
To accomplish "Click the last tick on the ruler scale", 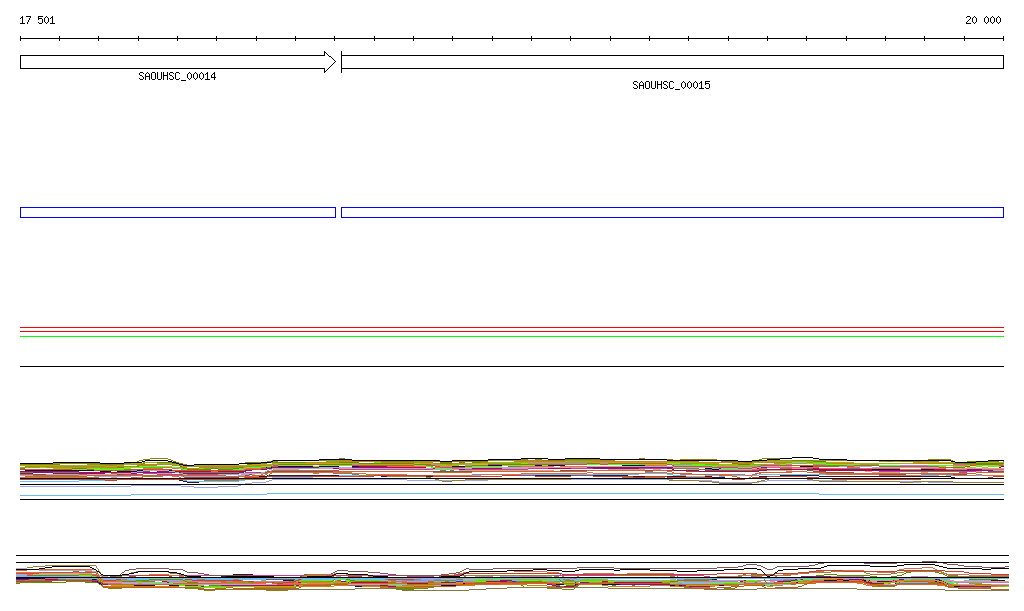I will tap(1003, 39).
